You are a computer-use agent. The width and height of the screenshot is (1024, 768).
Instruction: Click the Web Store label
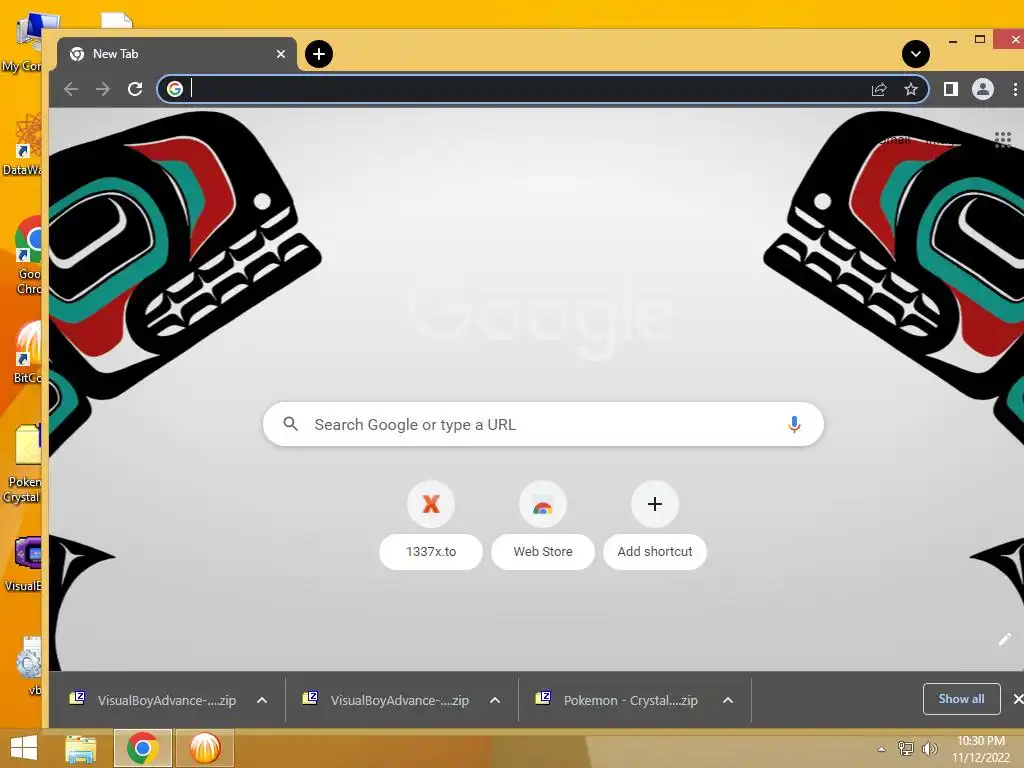(543, 552)
